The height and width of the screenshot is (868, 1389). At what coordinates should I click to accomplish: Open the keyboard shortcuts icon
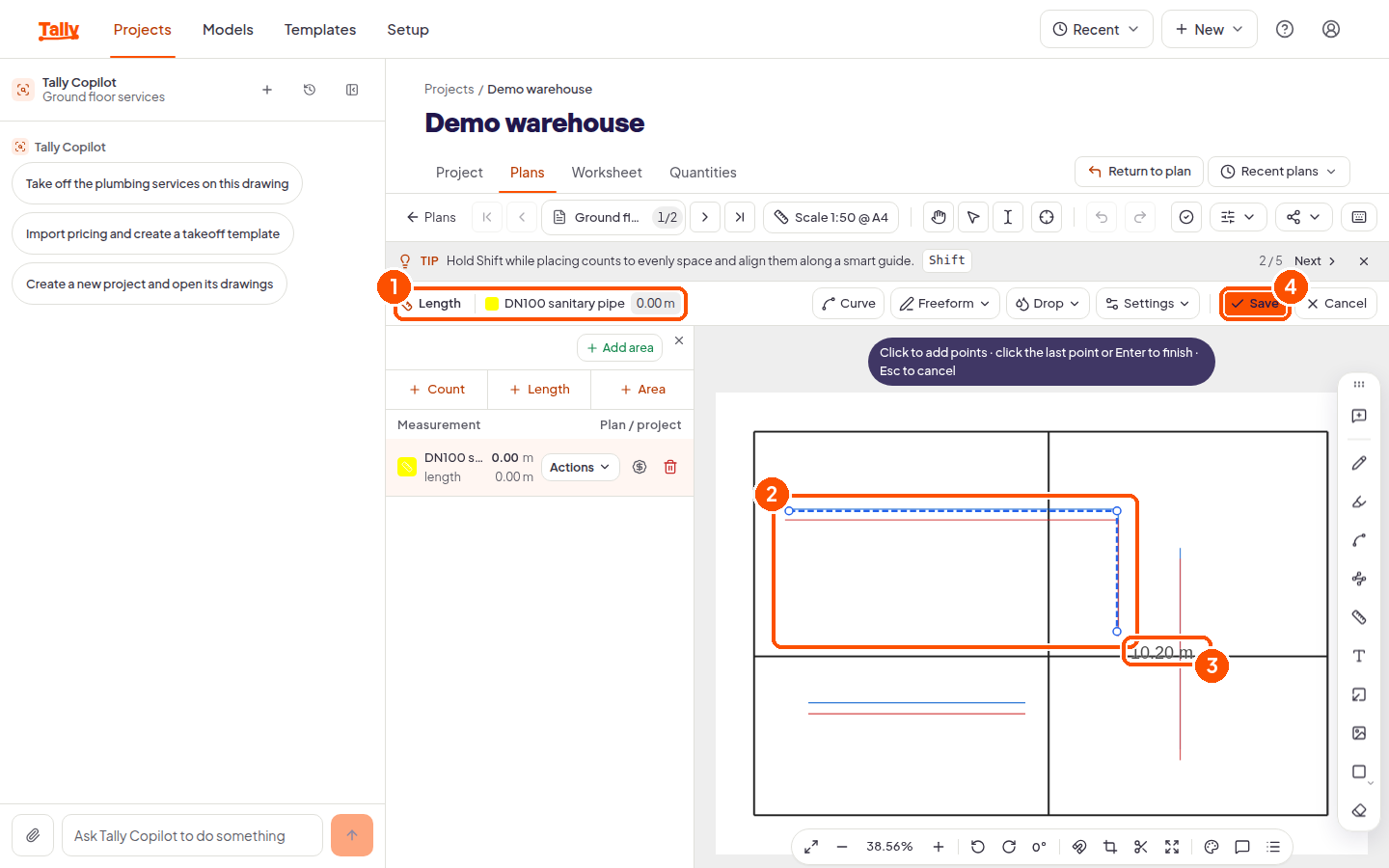point(1359,217)
